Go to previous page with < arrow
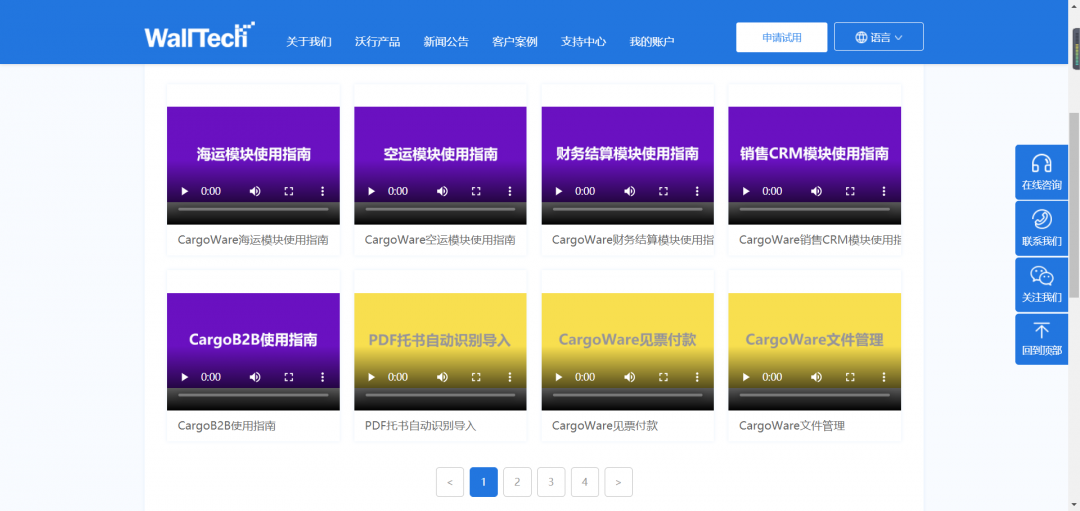Image resolution: width=1080 pixels, height=511 pixels. coord(450,482)
